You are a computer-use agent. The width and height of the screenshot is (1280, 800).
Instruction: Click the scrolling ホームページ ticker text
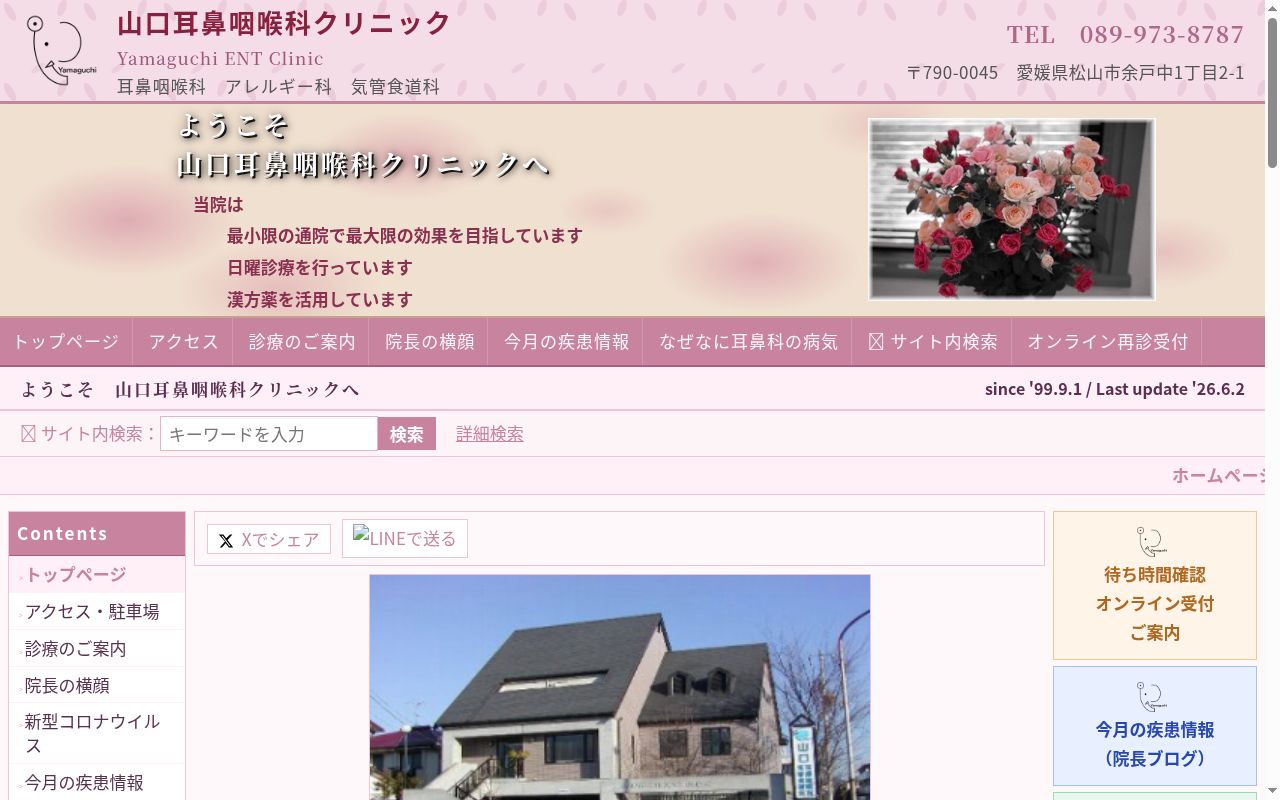point(1218,476)
